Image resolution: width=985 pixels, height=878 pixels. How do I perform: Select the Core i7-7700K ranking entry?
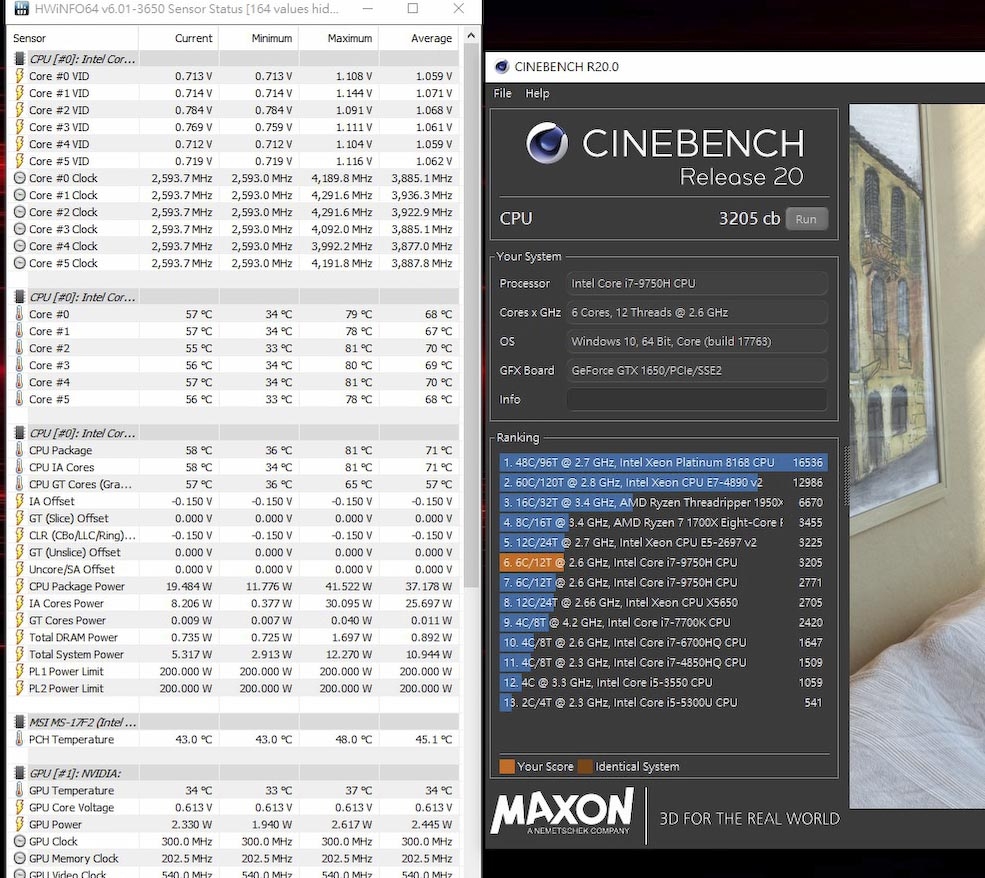(663, 622)
